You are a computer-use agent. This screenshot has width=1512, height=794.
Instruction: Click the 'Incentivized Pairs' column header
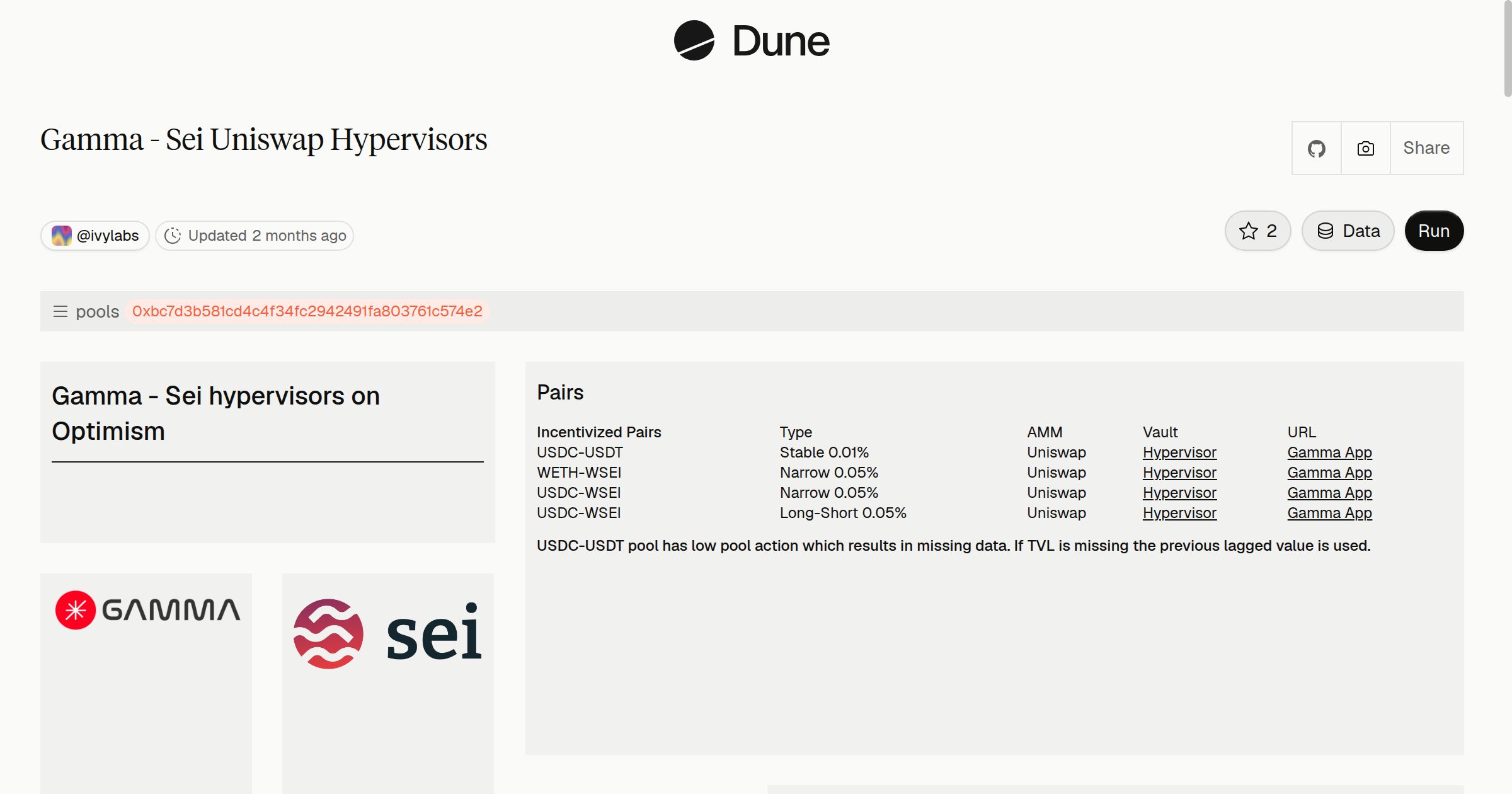tap(598, 432)
